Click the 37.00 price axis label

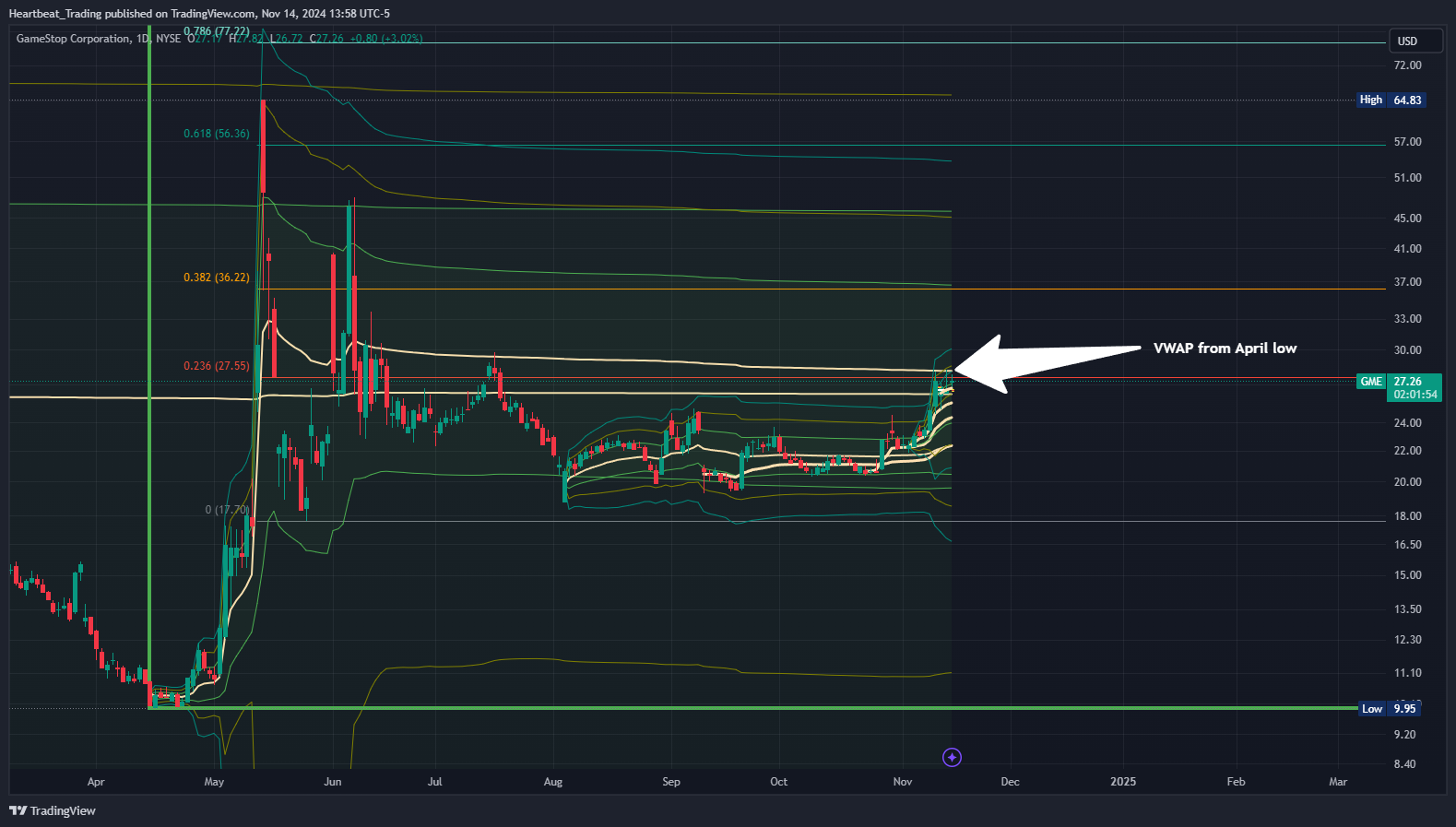[1408, 282]
